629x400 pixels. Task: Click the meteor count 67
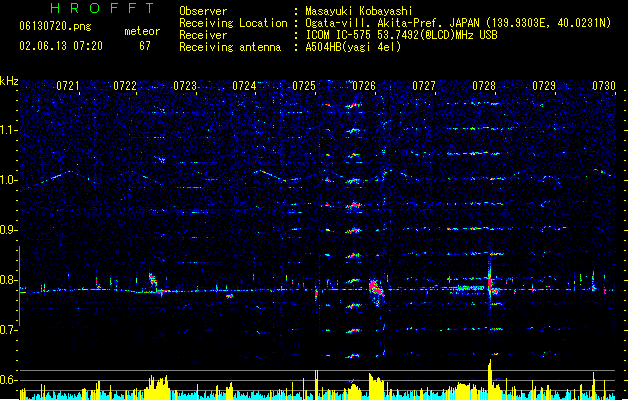click(x=145, y=46)
